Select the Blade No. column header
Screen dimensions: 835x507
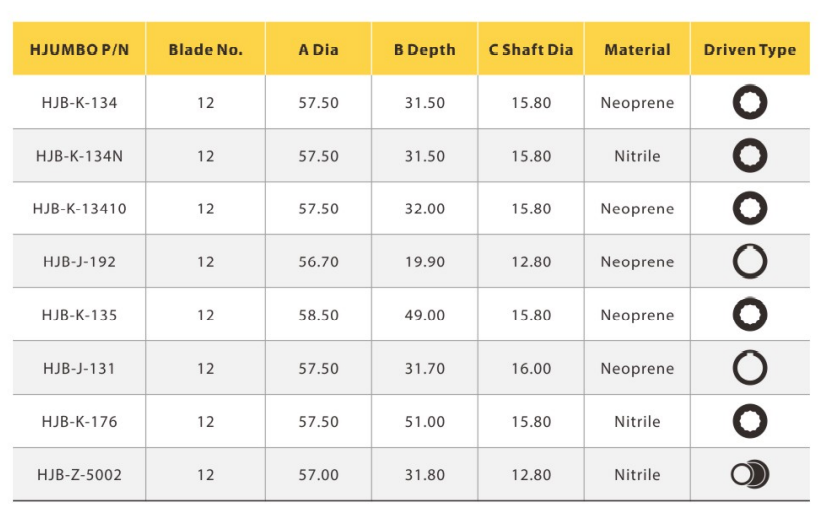(x=206, y=50)
